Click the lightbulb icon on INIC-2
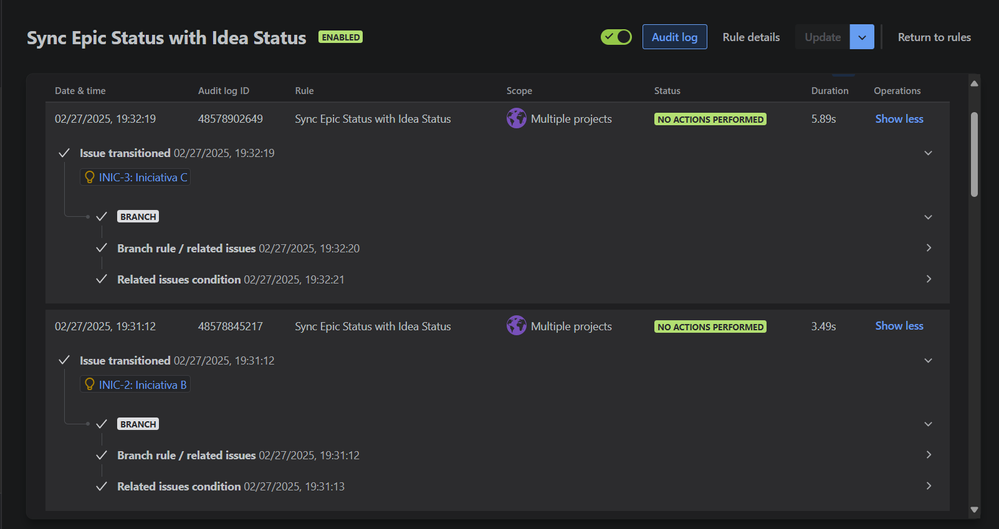999x529 pixels. 90,384
